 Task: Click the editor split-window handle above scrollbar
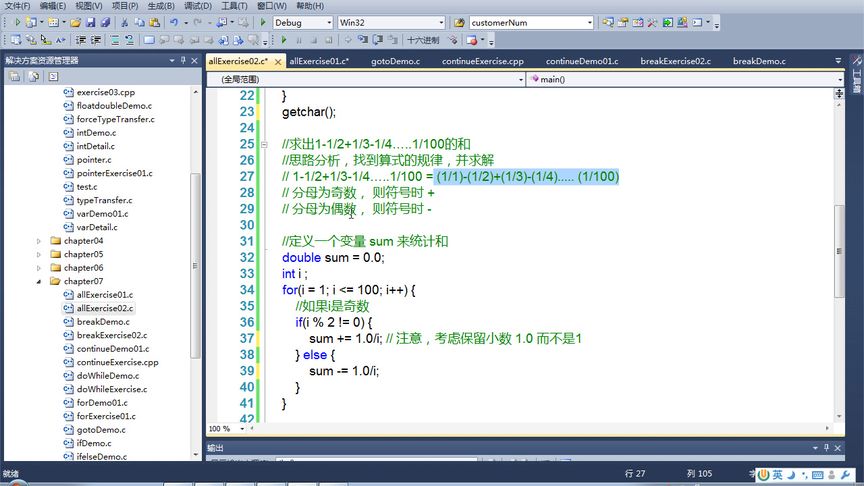(839, 94)
